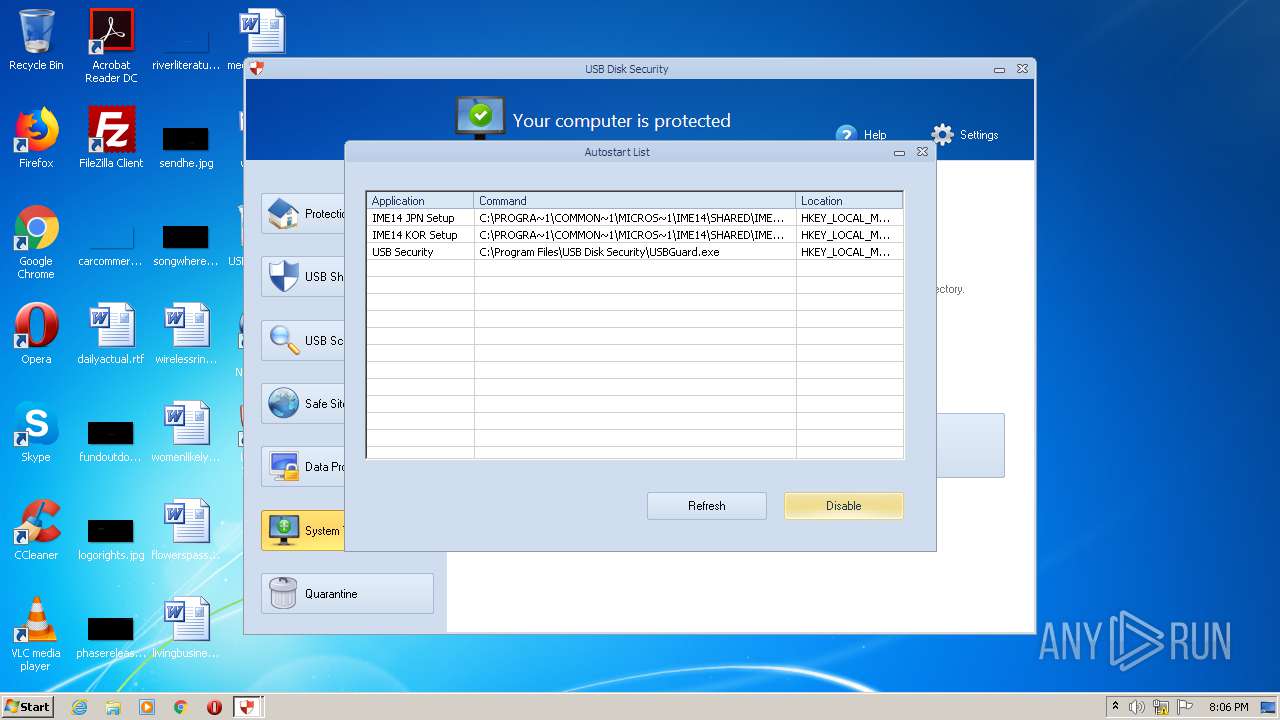Click the USBGuard.exe command path cell
Viewport: 1280px width, 720px height.
(635, 252)
